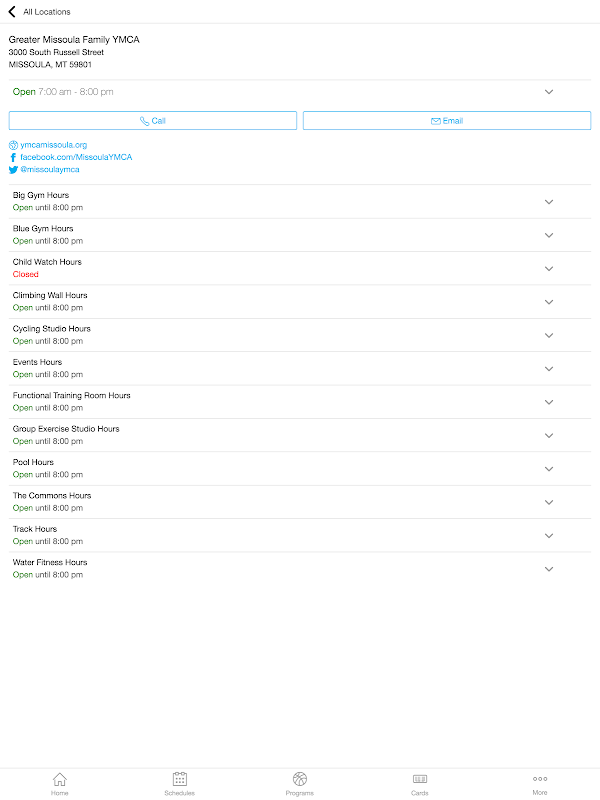This screenshot has width=600, height=800.
Task: Expand Track Hours chevron
Action: coord(549,536)
